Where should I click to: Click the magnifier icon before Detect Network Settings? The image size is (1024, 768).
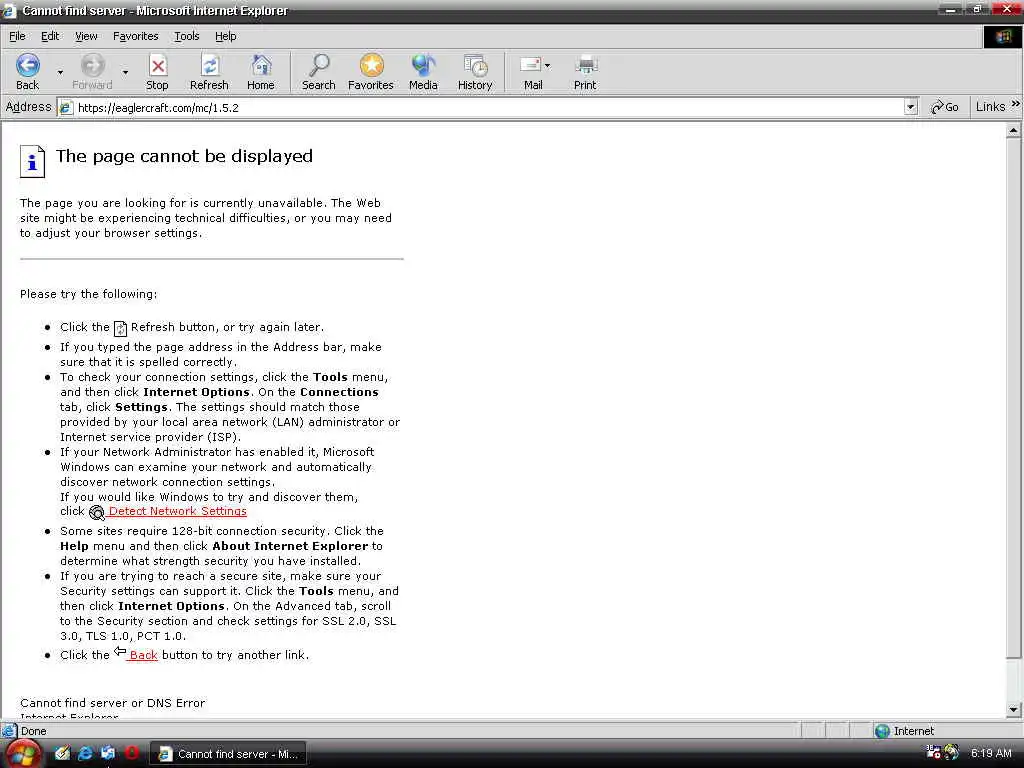tap(97, 513)
